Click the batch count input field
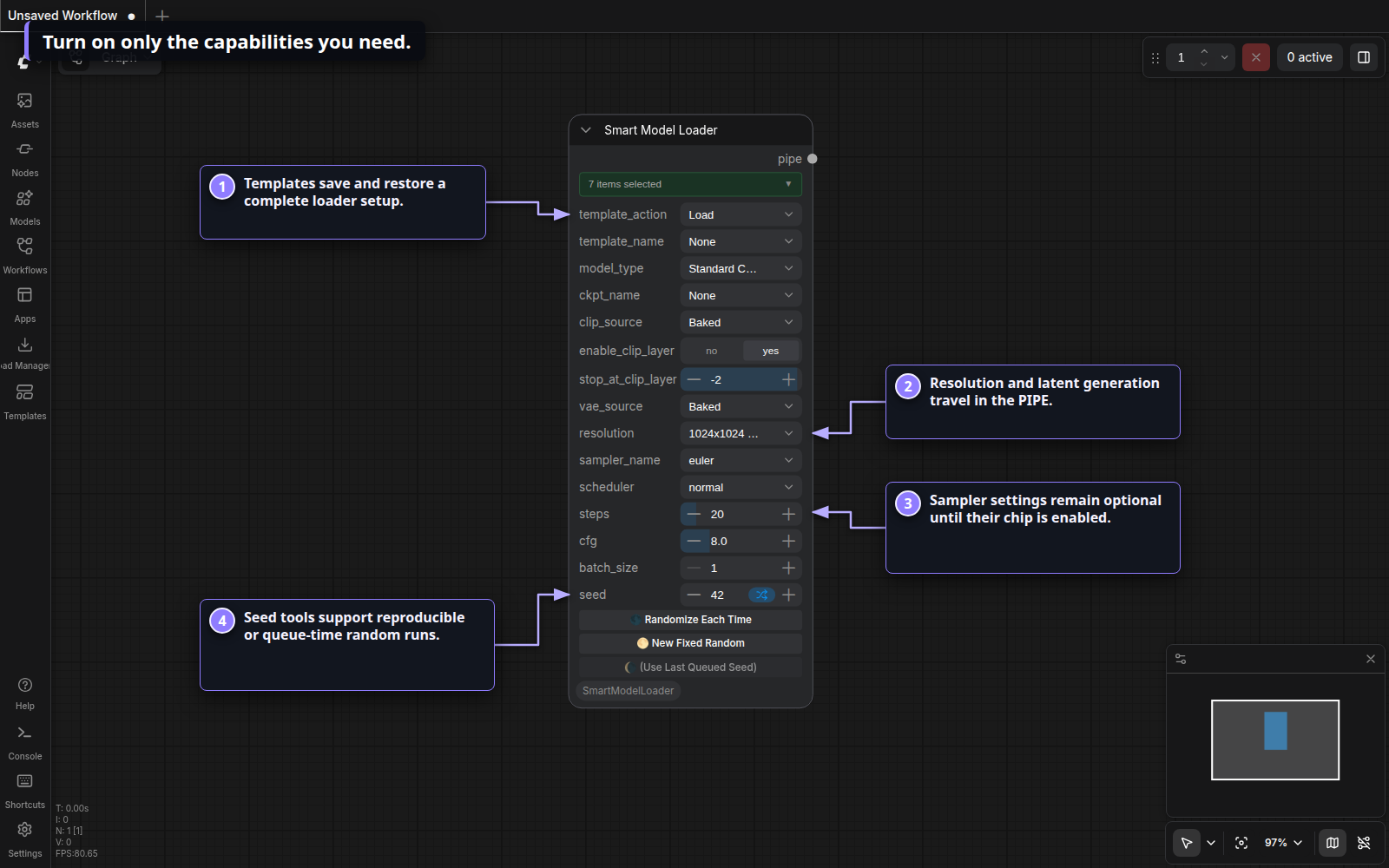 tap(1181, 57)
